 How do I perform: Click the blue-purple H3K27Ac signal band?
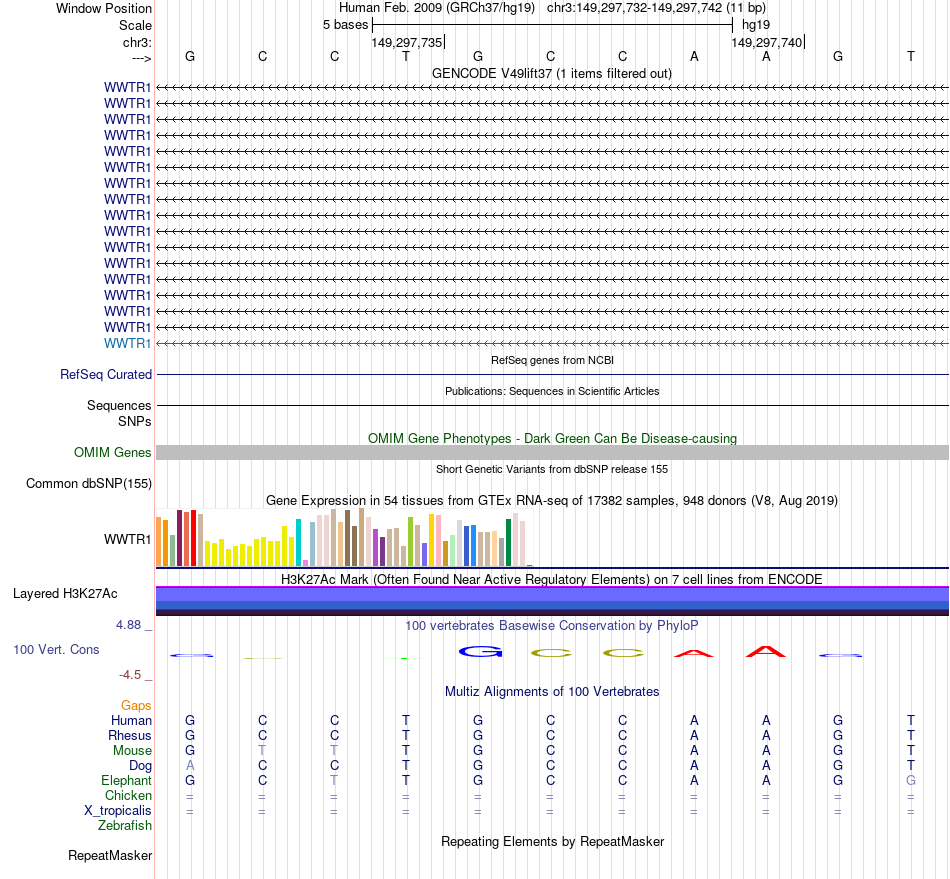(x=552, y=601)
